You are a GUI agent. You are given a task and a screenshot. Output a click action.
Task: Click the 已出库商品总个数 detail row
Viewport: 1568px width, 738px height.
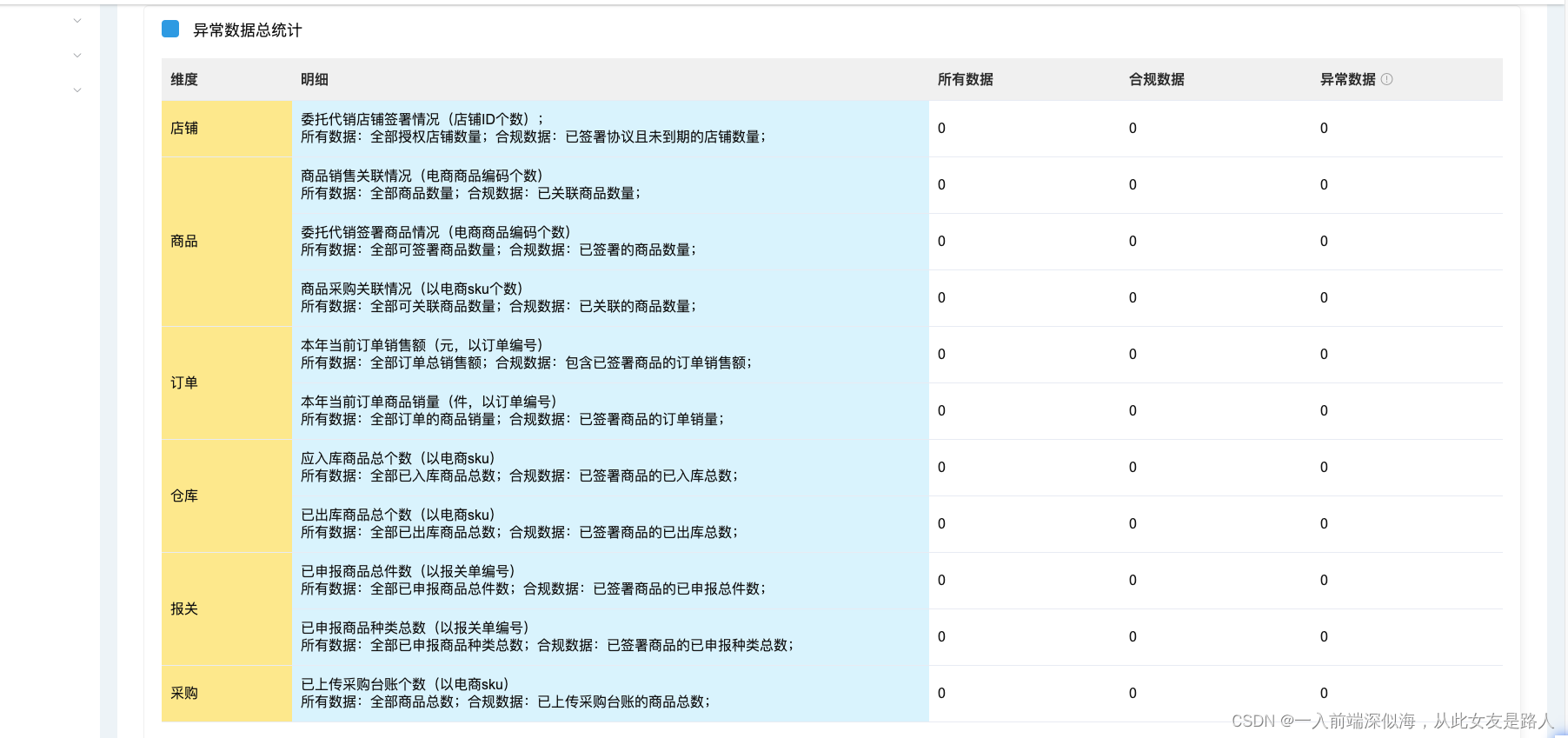pyautogui.click(x=610, y=524)
